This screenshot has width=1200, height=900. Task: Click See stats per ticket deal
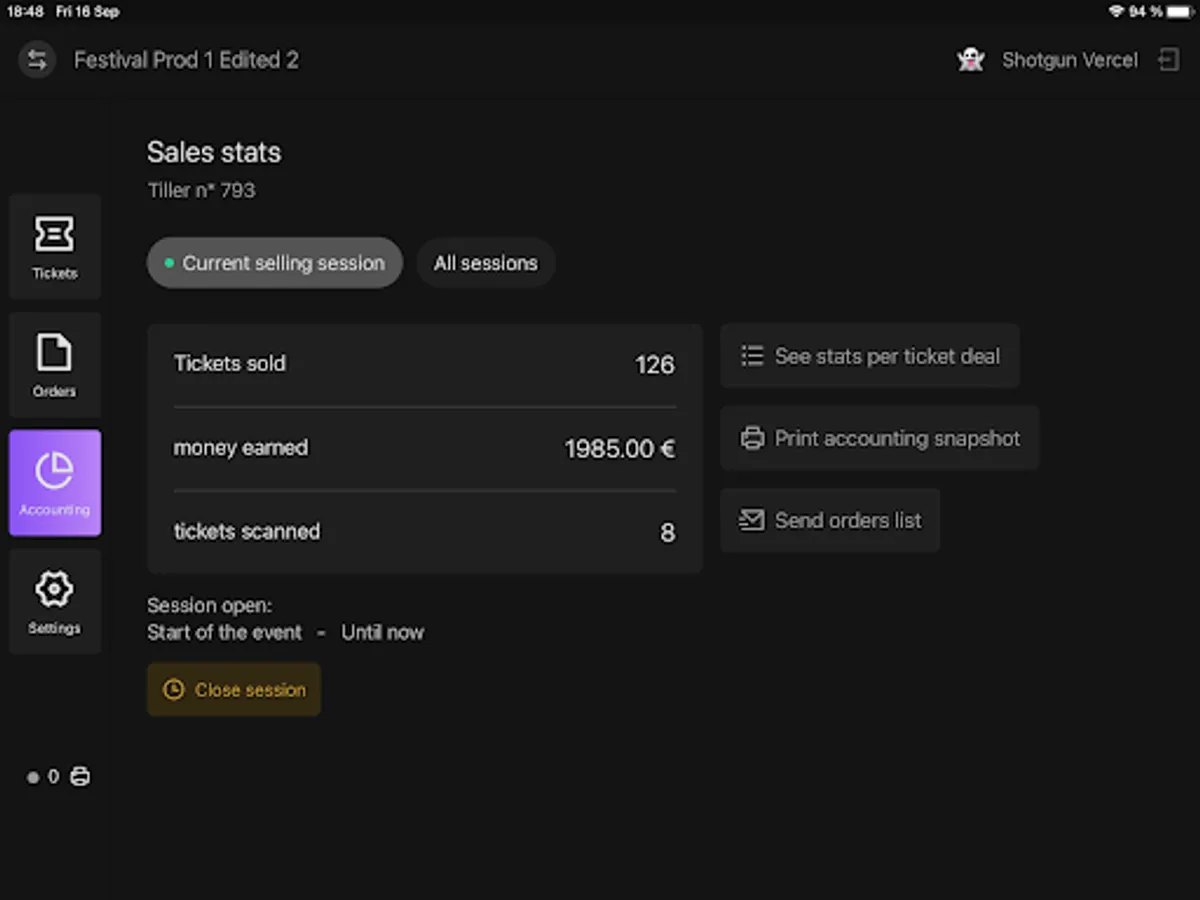pos(870,356)
